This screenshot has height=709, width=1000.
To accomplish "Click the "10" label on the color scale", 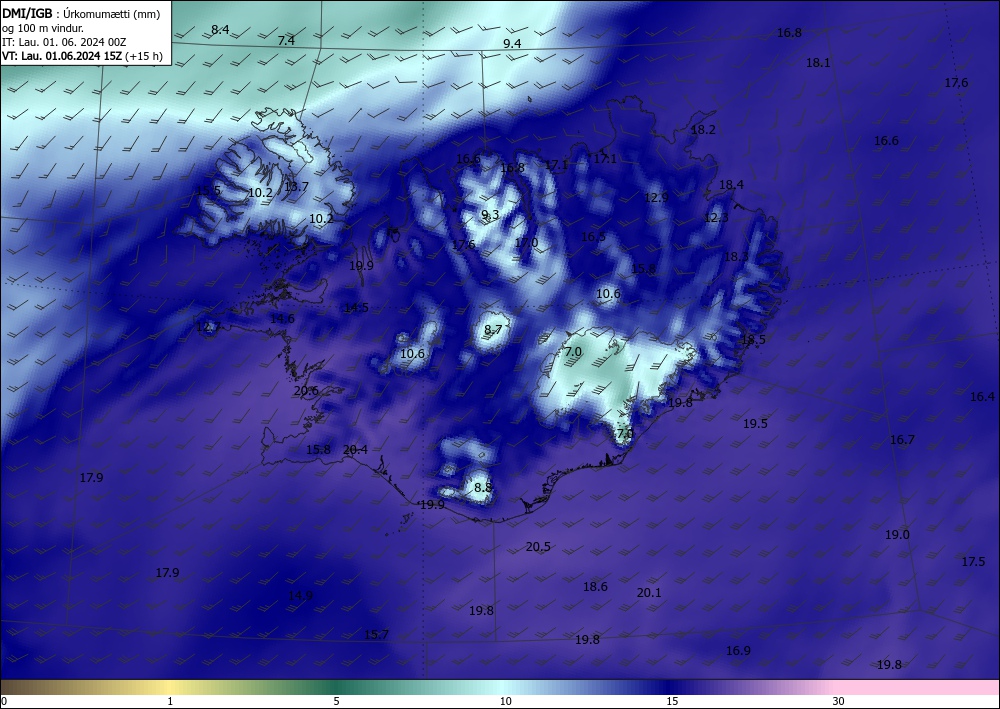I will [505, 702].
